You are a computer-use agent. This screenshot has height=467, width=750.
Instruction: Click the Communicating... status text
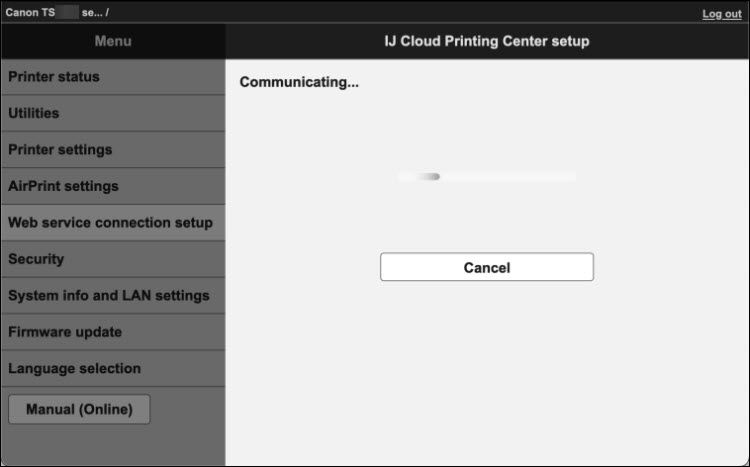coord(299,82)
